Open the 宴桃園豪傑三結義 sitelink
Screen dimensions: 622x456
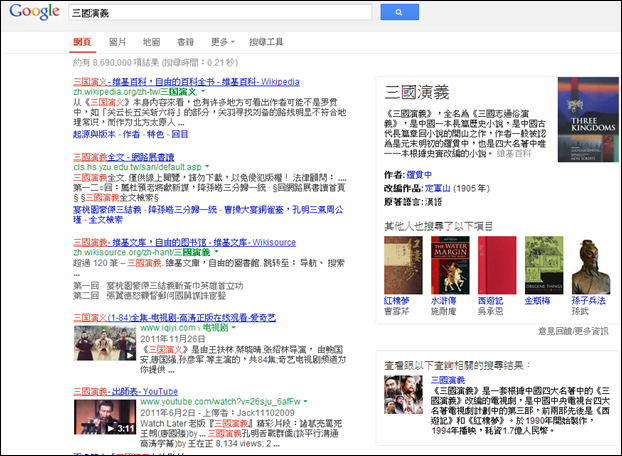pyautogui.click(x=108, y=210)
